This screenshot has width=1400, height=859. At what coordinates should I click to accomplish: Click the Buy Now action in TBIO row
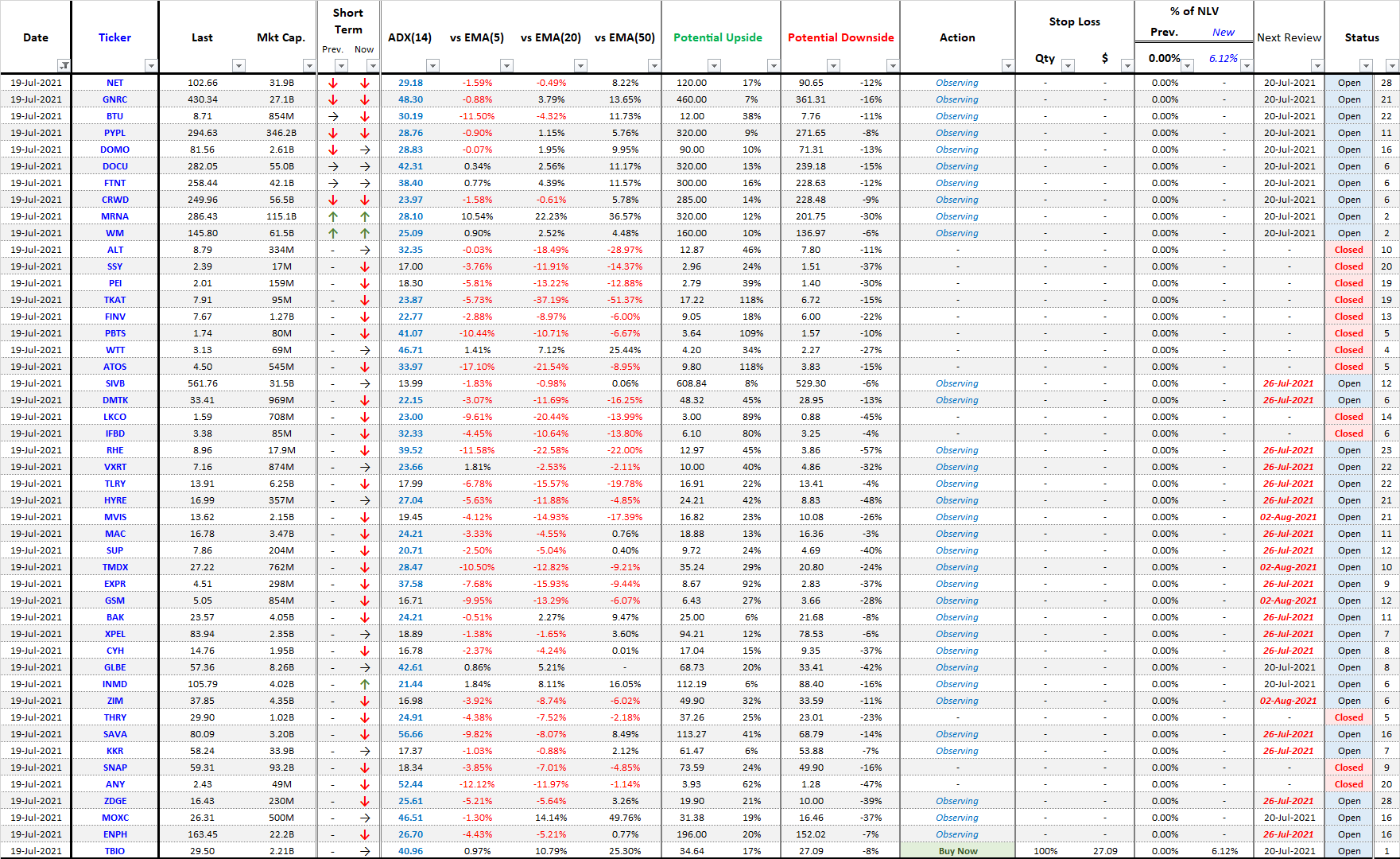[957, 851]
